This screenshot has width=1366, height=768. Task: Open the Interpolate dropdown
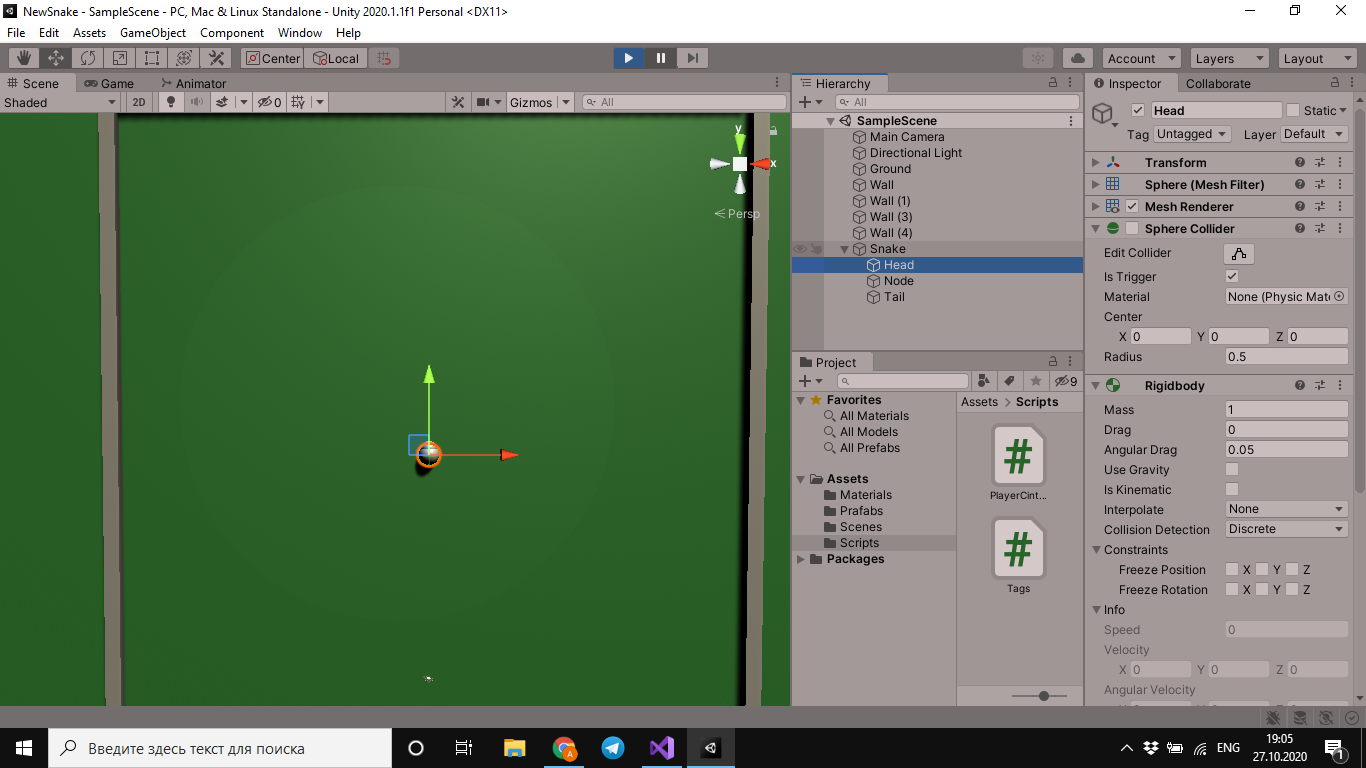click(x=1287, y=510)
